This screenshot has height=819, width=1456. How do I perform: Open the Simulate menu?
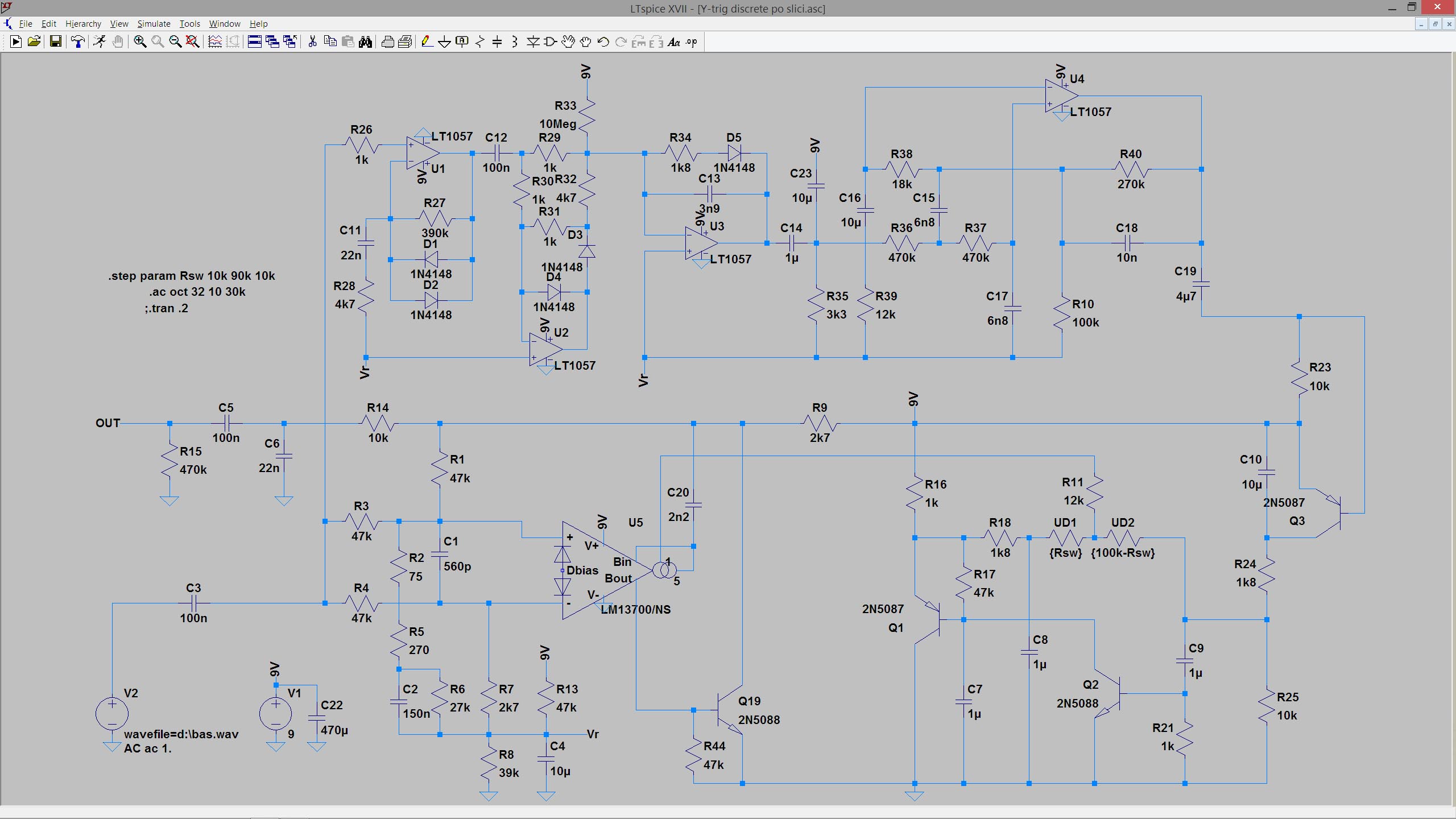click(x=154, y=23)
